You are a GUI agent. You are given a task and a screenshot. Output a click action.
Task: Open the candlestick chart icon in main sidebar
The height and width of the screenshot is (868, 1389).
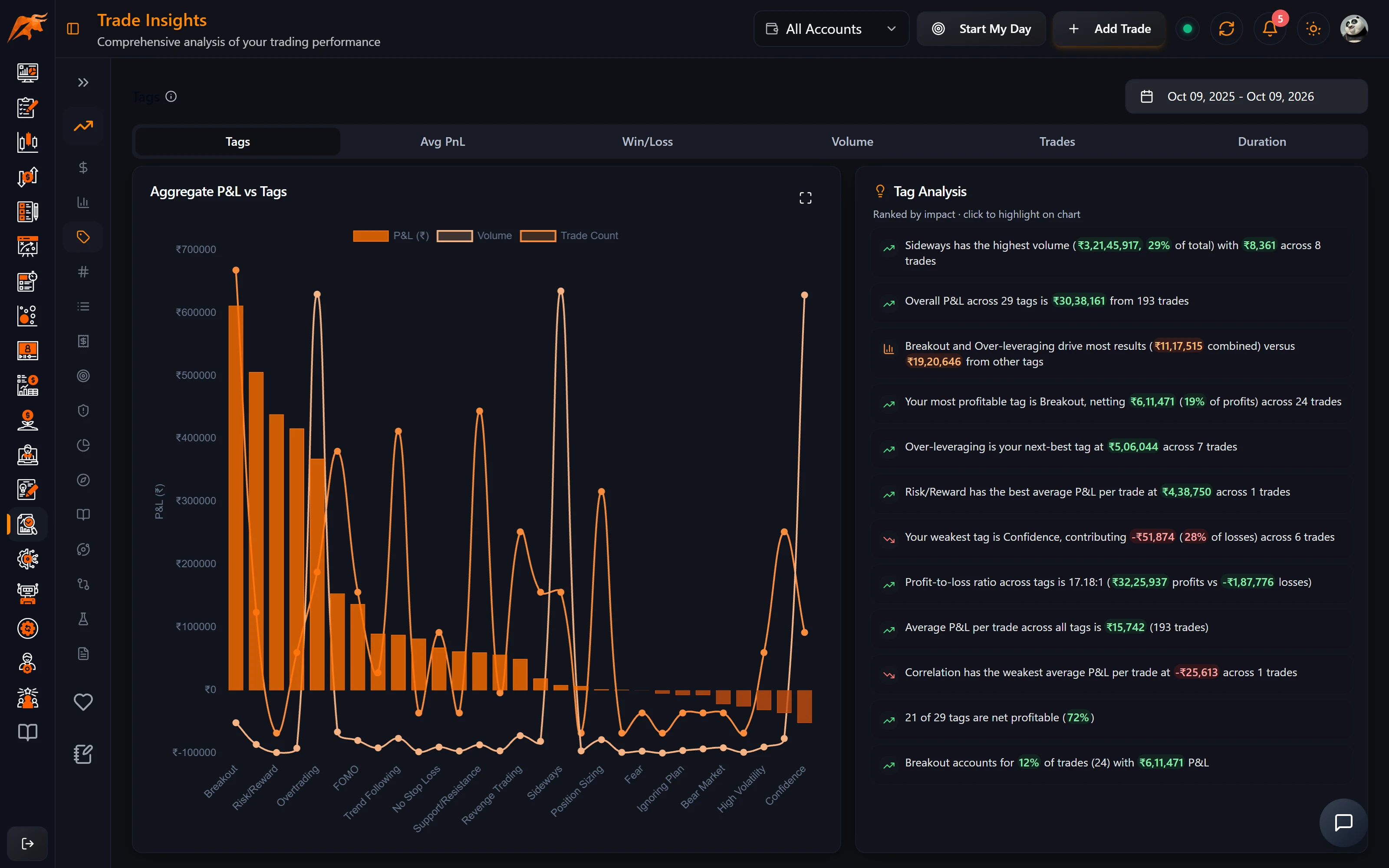[x=27, y=142]
